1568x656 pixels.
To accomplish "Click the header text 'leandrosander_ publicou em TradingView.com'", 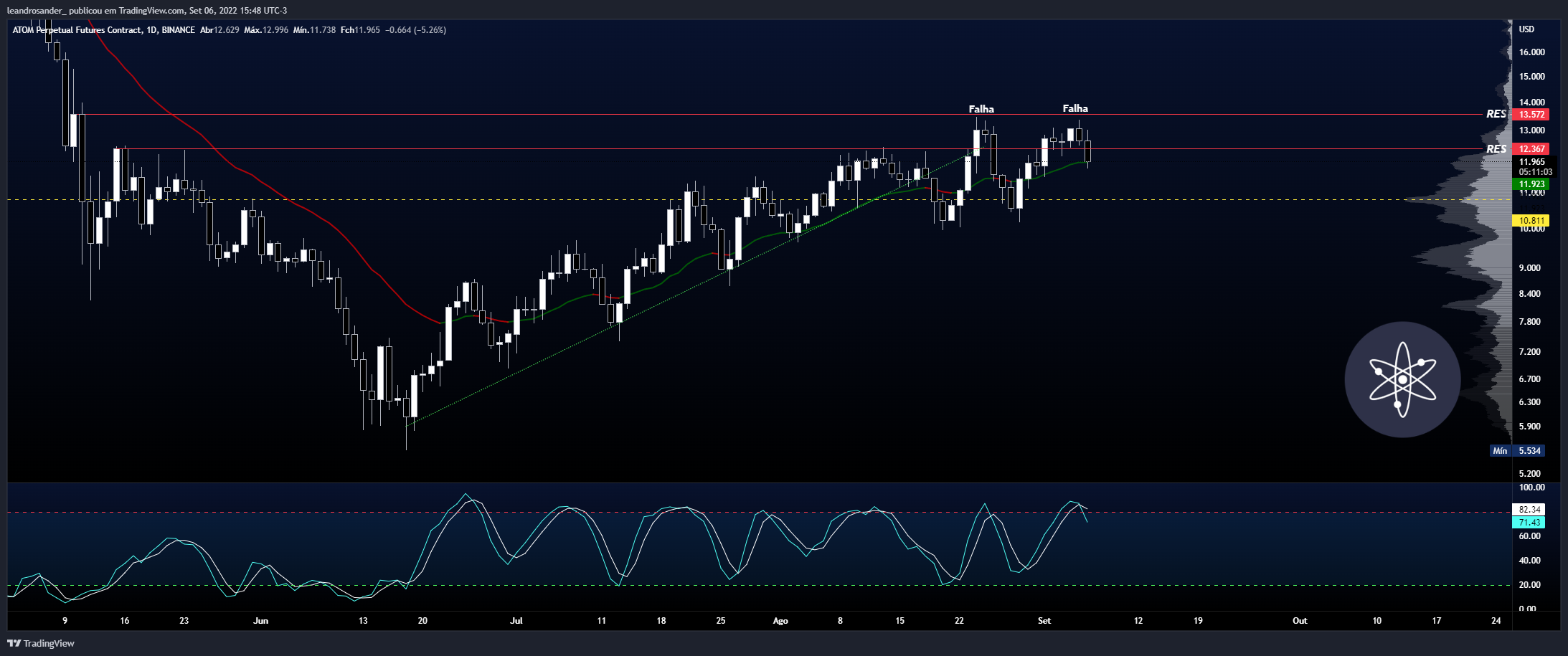I will click(x=95, y=11).
